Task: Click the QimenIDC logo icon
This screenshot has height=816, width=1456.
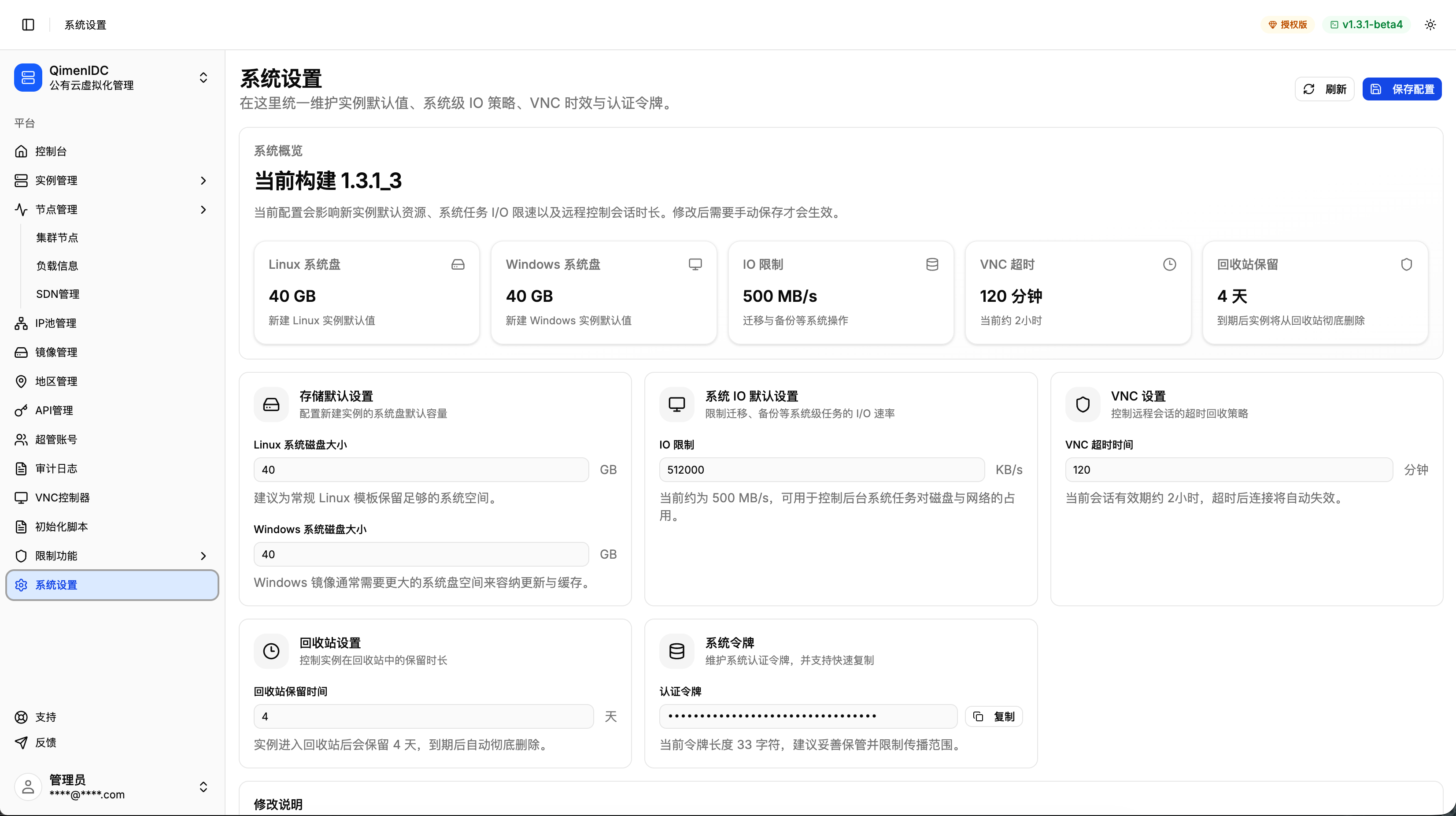Action: 28,78
